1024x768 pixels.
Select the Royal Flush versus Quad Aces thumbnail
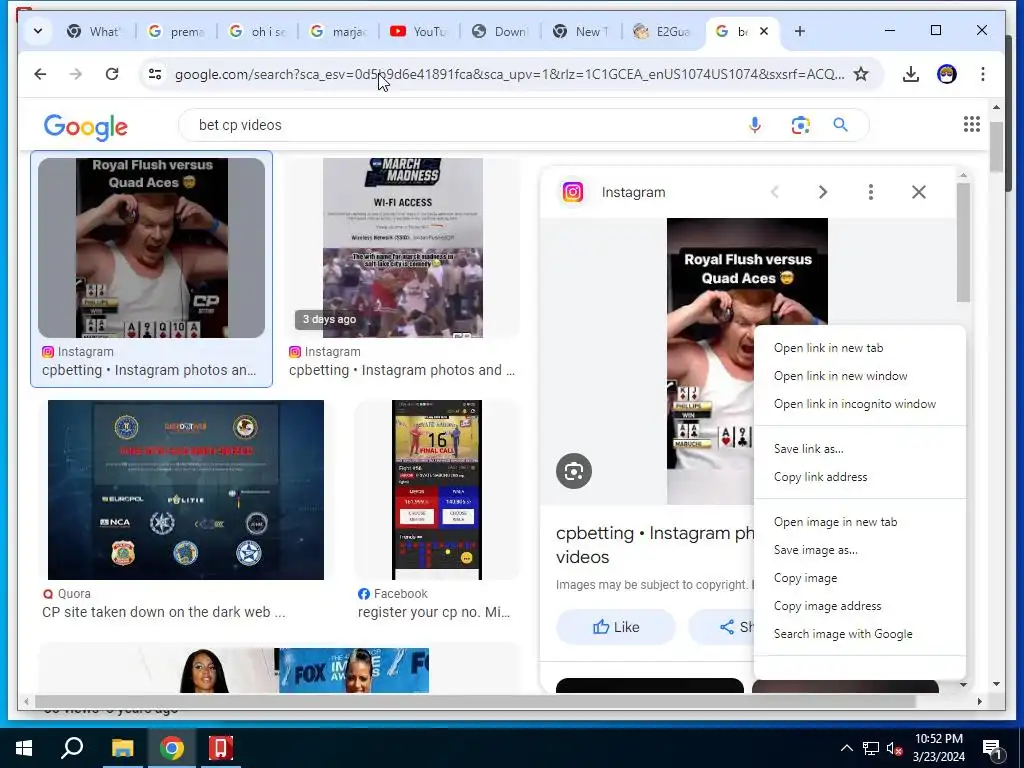[x=152, y=248]
